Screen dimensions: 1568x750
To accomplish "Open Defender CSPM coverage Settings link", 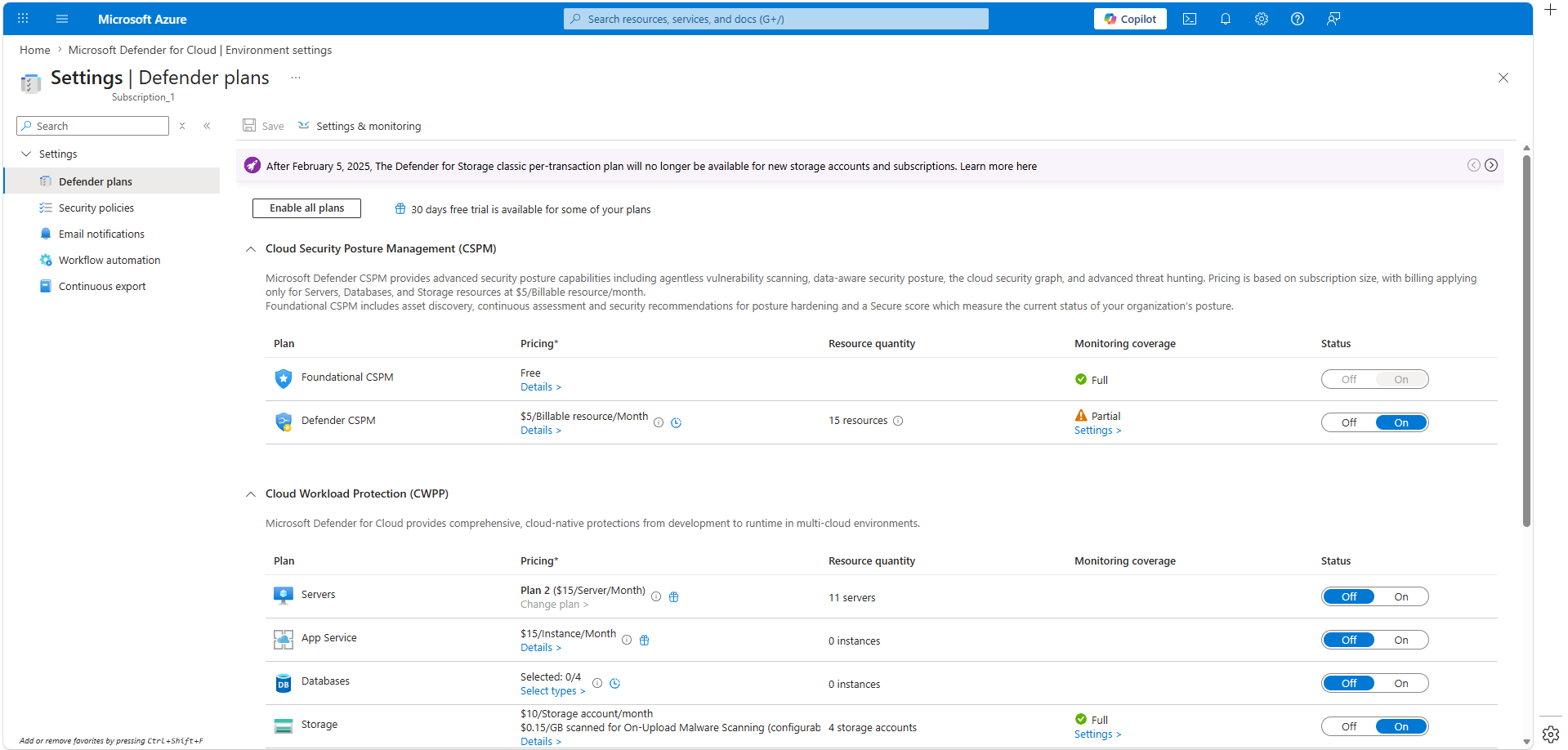I will tap(1097, 431).
